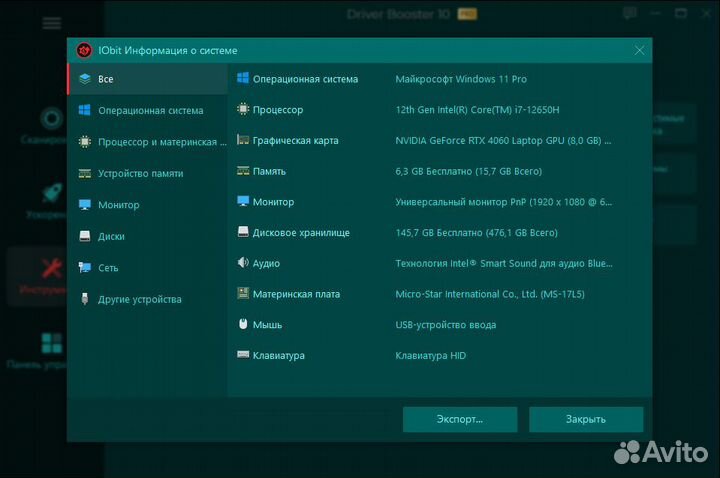Open 'Монитор' sidebar category

pos(148,205)
